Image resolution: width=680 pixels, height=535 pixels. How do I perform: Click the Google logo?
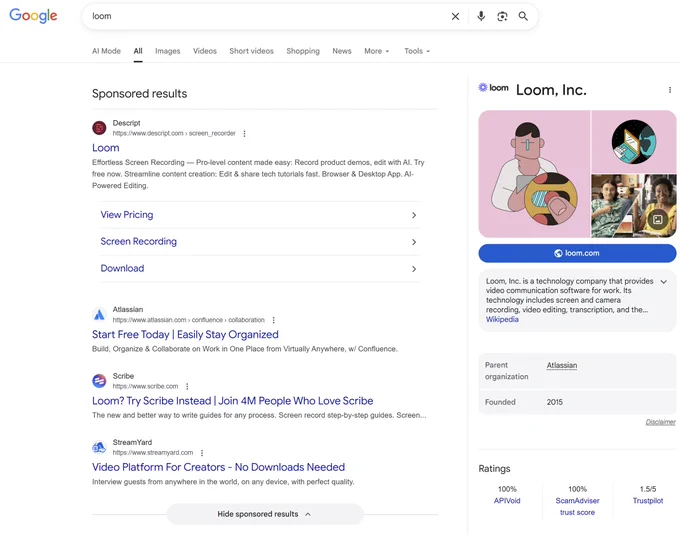point(33,16)
